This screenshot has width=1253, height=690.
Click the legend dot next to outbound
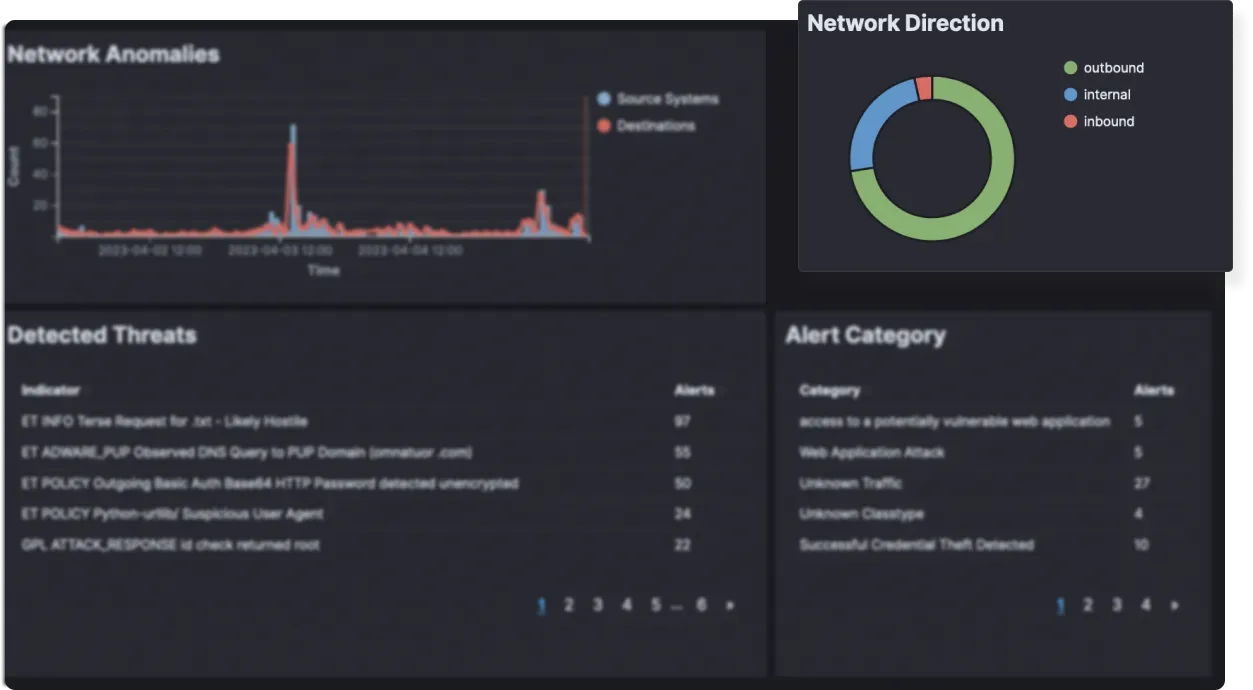(x=1069, y=68)
